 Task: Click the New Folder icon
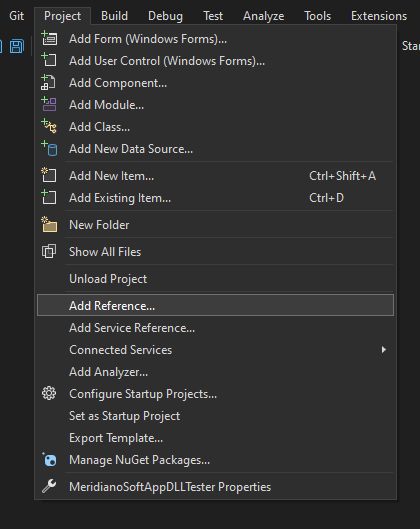49,225
